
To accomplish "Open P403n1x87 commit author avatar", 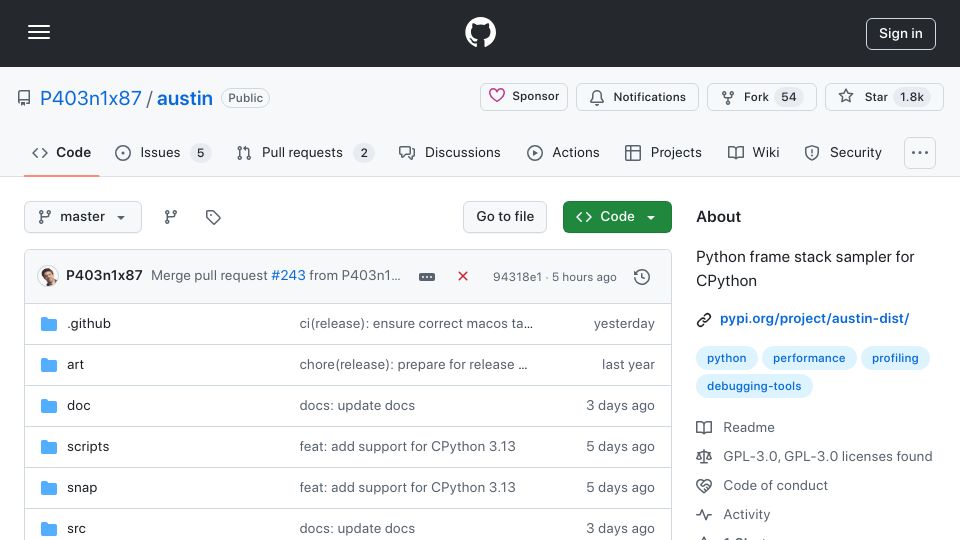I will (48, 276).
